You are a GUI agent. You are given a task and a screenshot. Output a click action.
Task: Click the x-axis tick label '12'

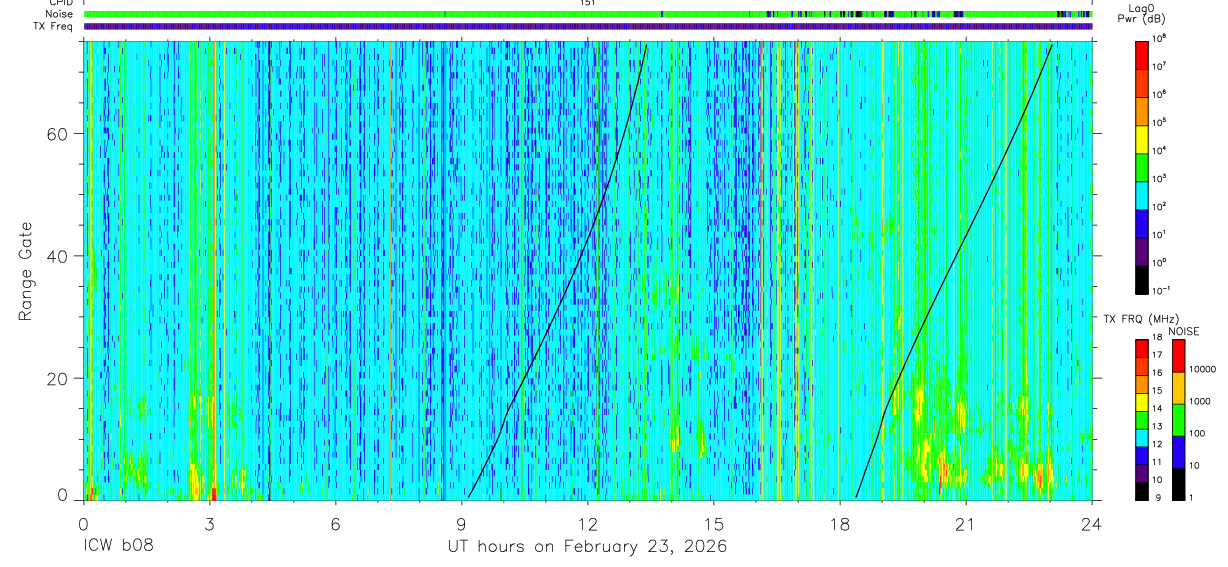click(588, 523)
